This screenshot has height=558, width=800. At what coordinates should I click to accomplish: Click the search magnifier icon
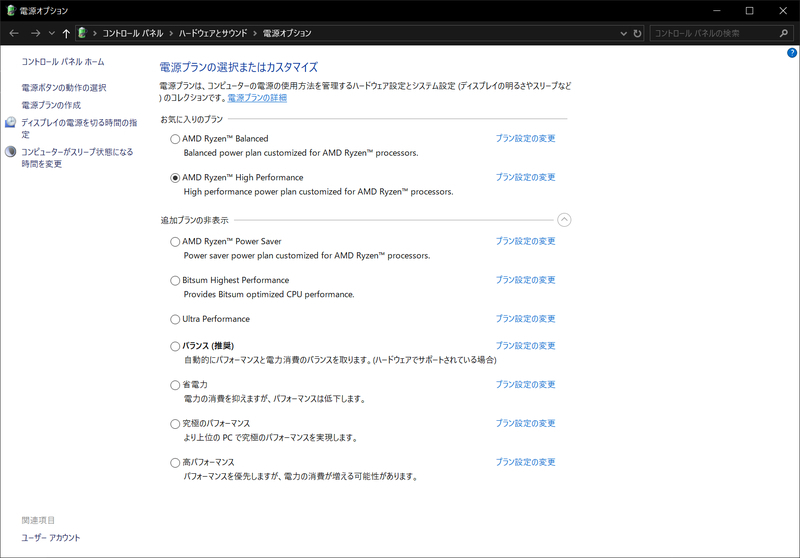coord(784,33)
